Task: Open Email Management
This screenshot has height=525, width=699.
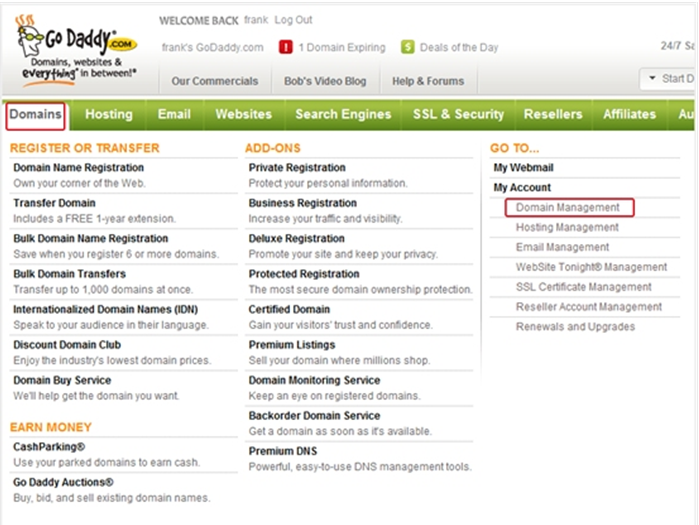Action: [x=563, y=247]
